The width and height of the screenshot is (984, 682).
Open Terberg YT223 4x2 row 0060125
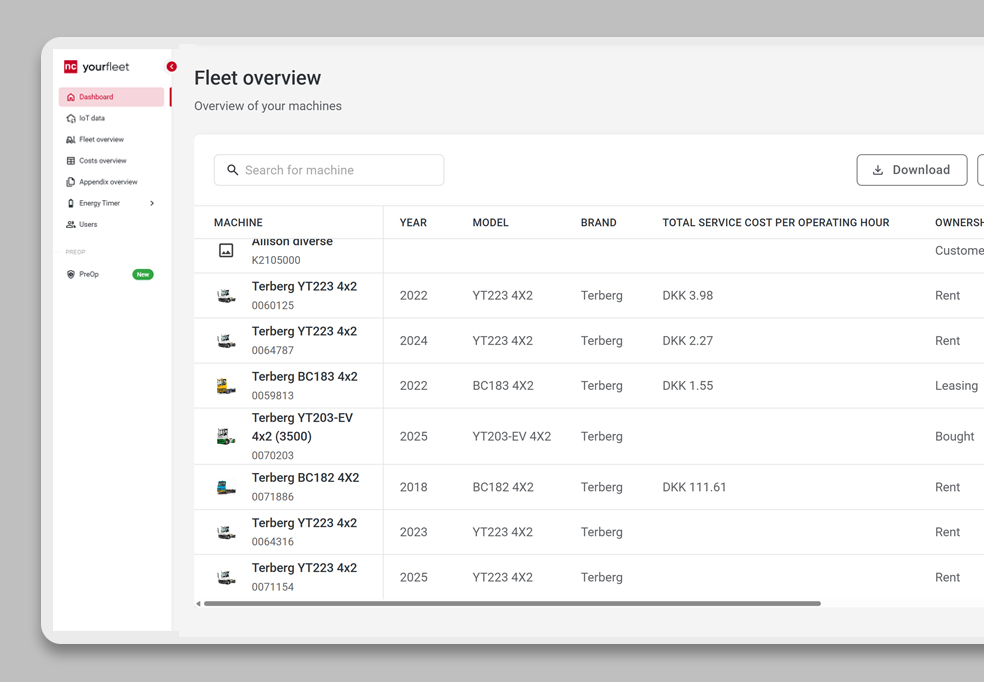point(304,287)
